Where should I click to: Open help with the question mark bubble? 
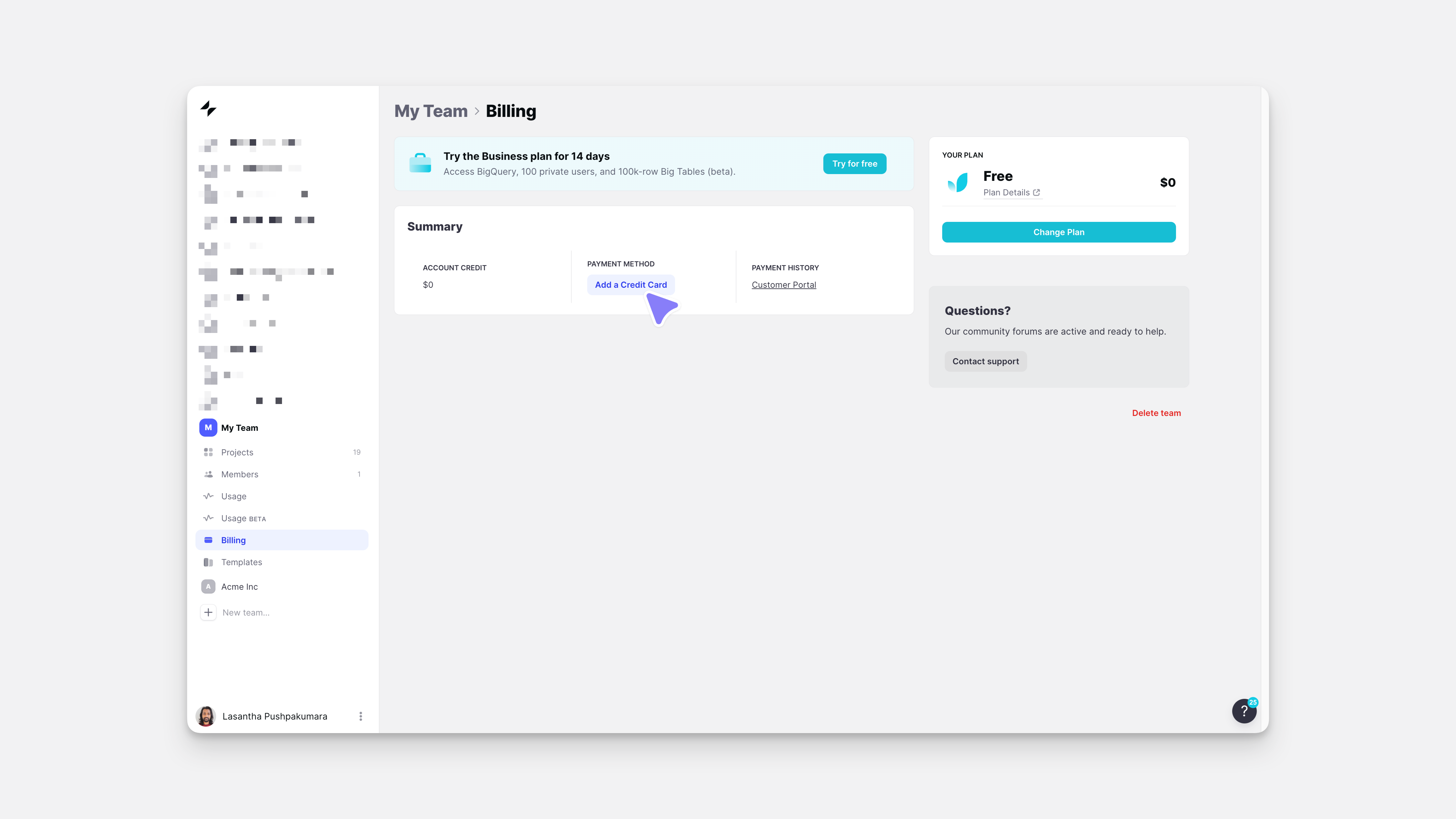coord(1244,711)
